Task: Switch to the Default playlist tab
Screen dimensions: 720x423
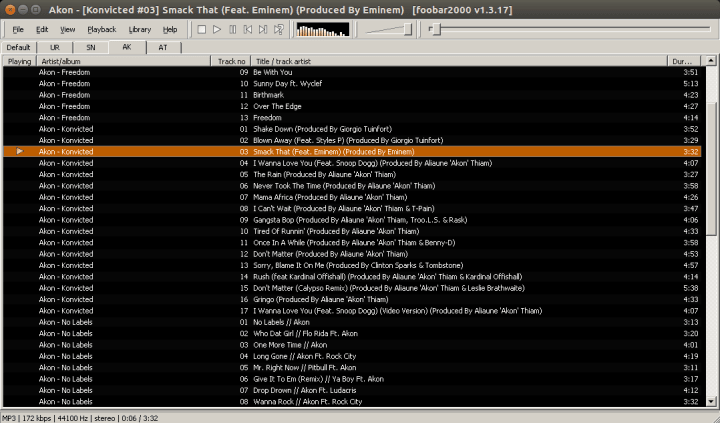Action: pos(18,47)
